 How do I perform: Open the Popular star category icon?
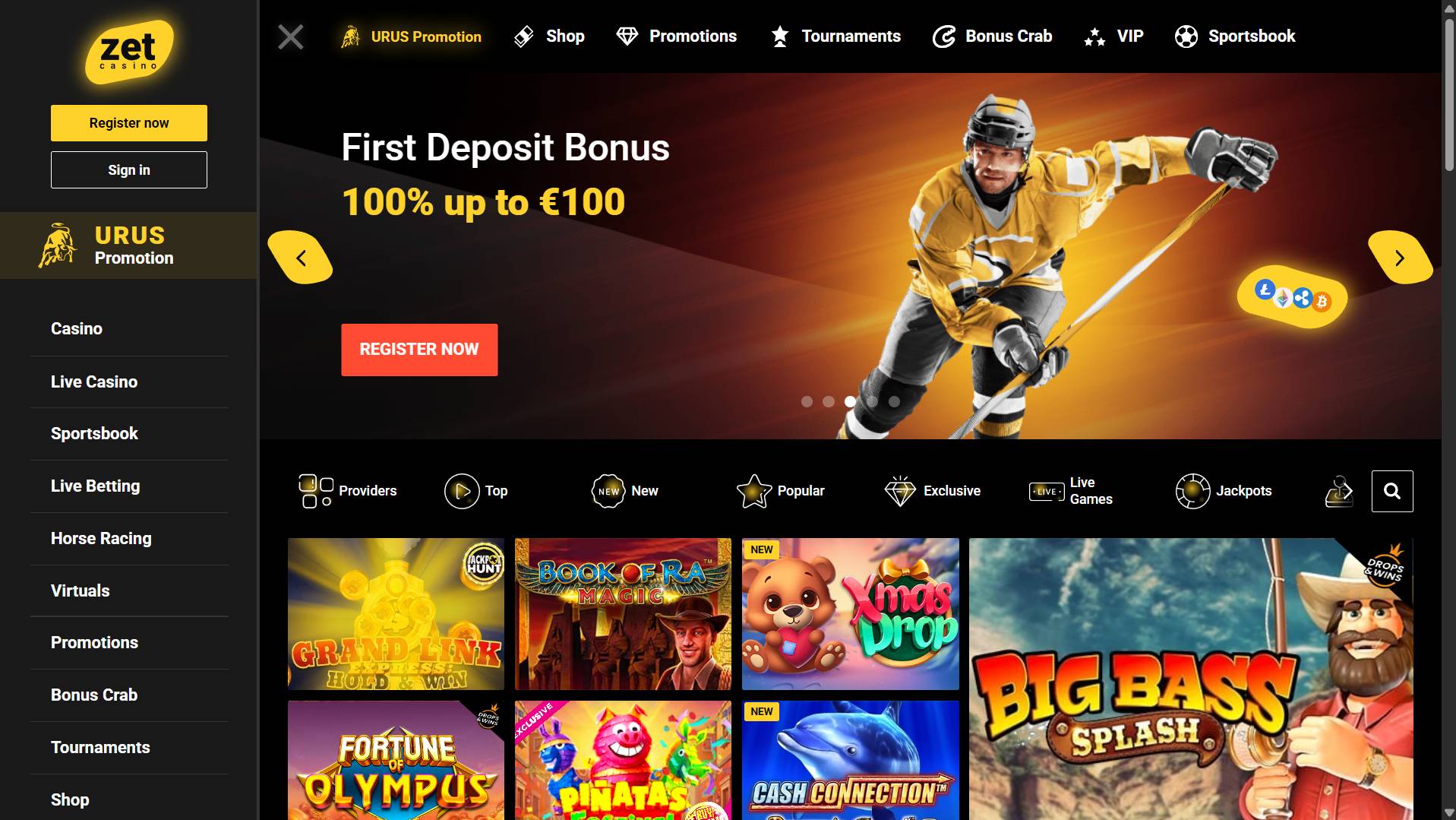754,491
